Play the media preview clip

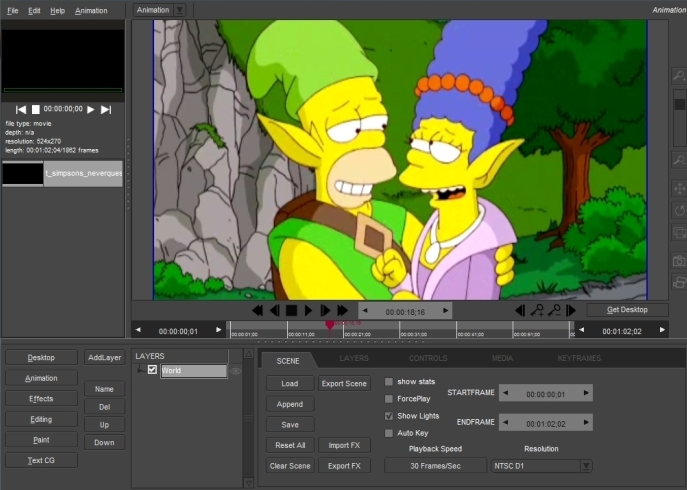(90, 109)
